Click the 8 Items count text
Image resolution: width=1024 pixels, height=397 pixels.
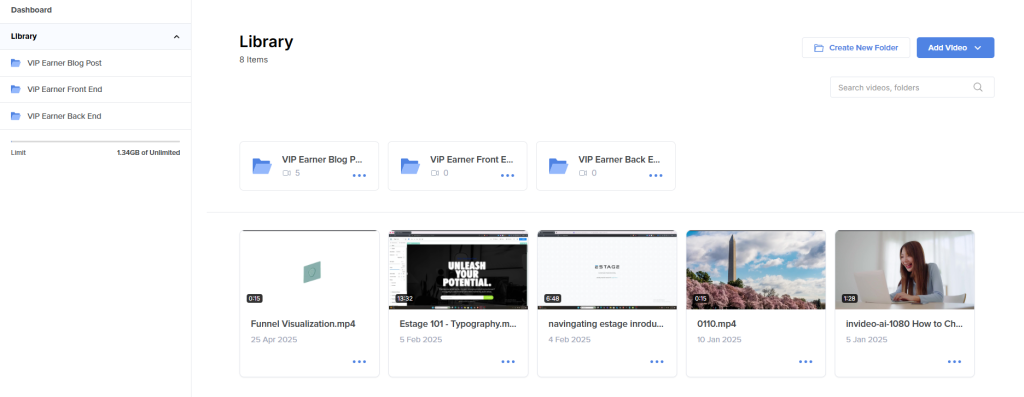[x=253, y=60]
